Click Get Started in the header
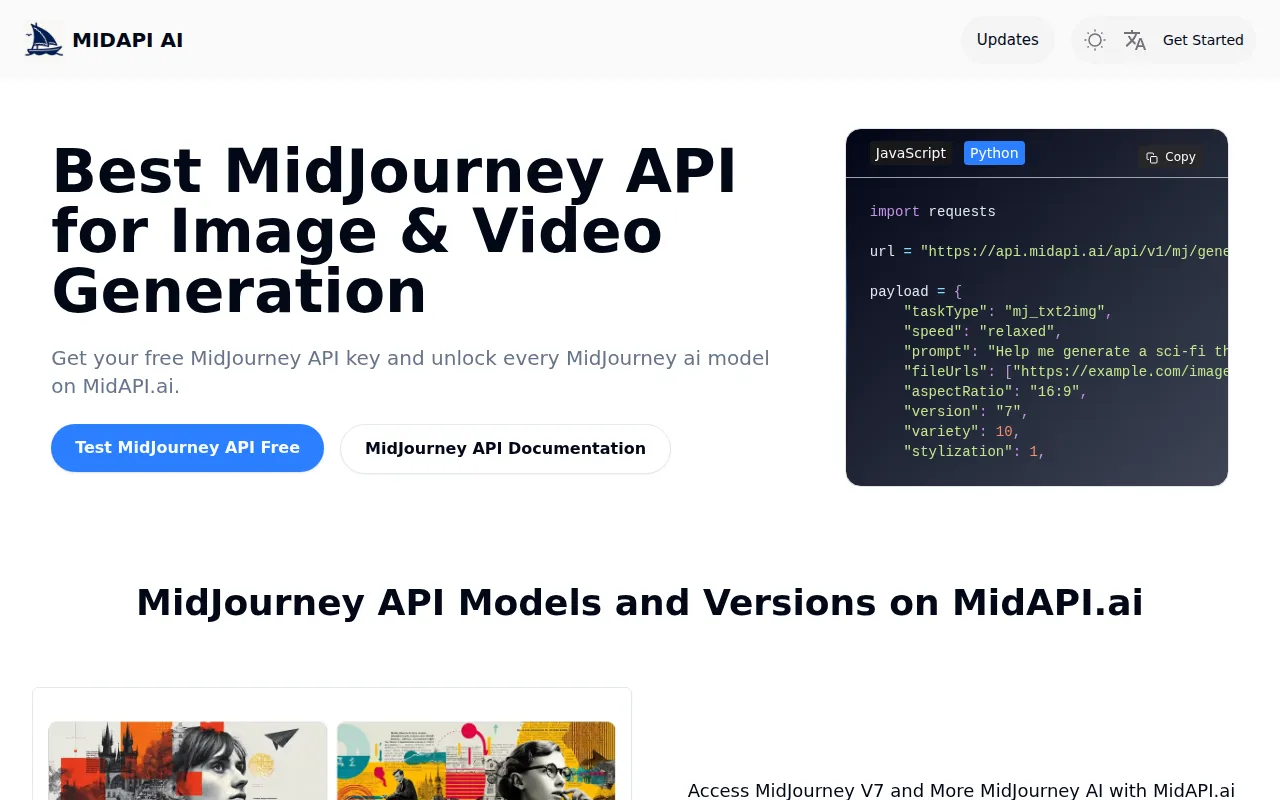1280x800 pixels. [x=1203, y=40]
